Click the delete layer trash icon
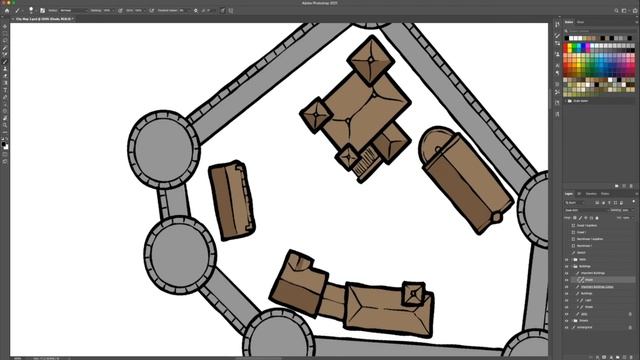The width and height of the screenshot is (640, 360). (631, 357)
